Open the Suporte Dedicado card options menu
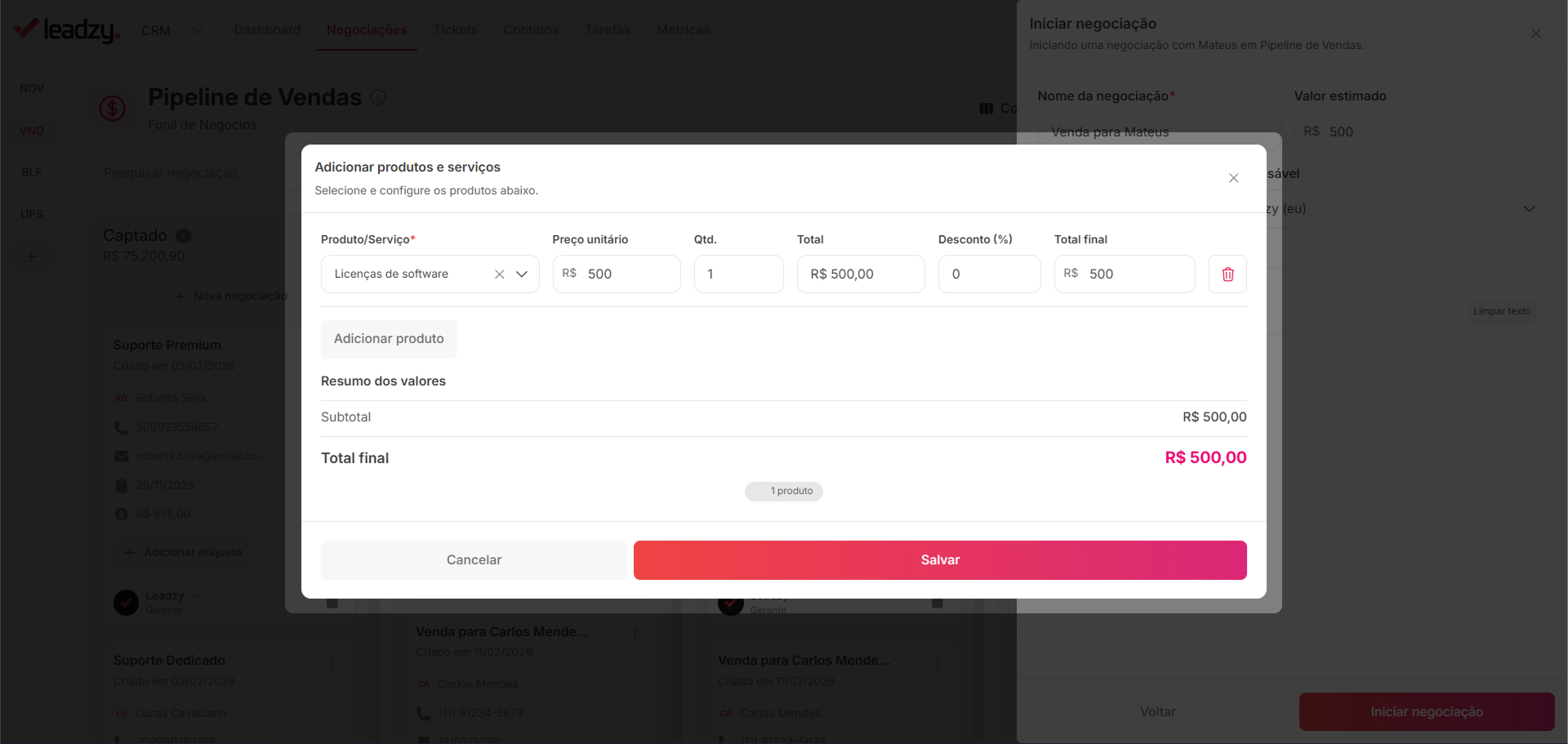Screen dimensions: 1568x744 click(332, 664)
